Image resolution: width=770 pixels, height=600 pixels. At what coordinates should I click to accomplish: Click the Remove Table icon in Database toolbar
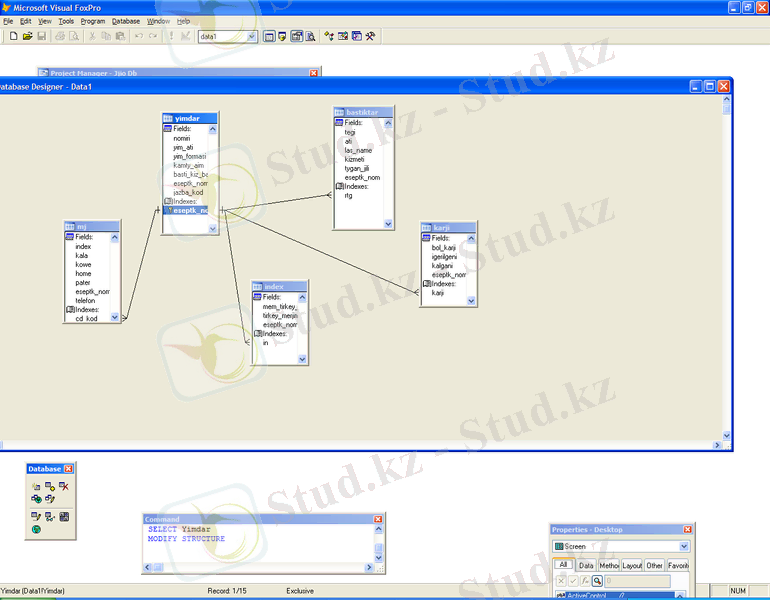click(63, 486)
